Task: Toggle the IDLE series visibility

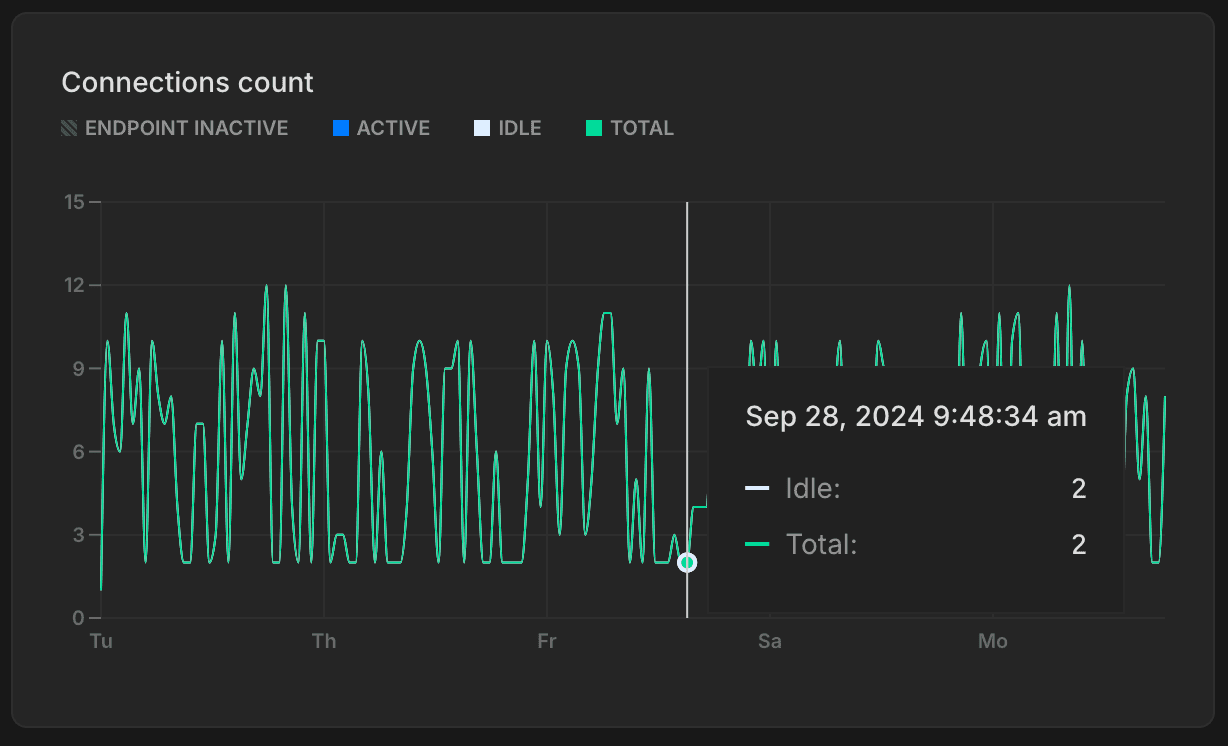Action: [x=507, y=128]
